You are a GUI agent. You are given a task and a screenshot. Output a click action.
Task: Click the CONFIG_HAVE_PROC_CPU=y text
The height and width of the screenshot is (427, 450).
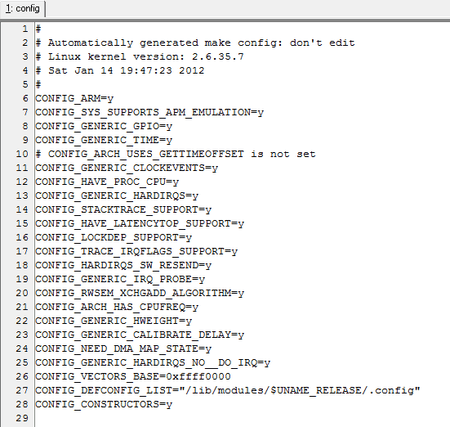pyautogui.click(x=107, y=182)
